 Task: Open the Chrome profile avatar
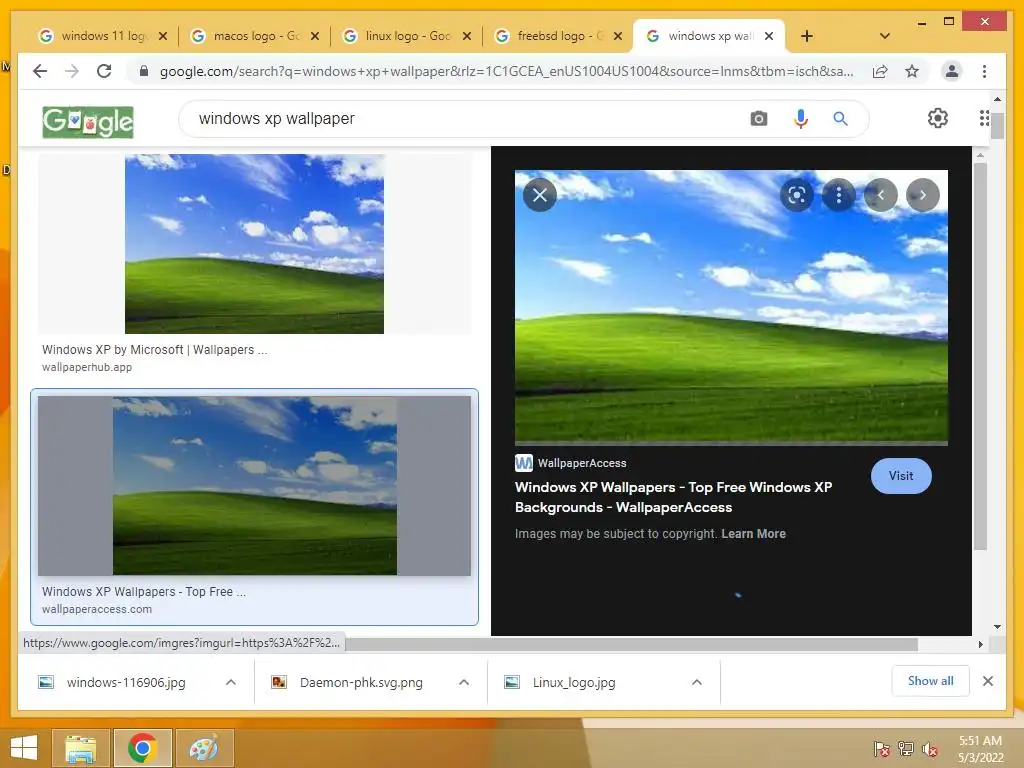pyautogui.click(x=952, y=71)
